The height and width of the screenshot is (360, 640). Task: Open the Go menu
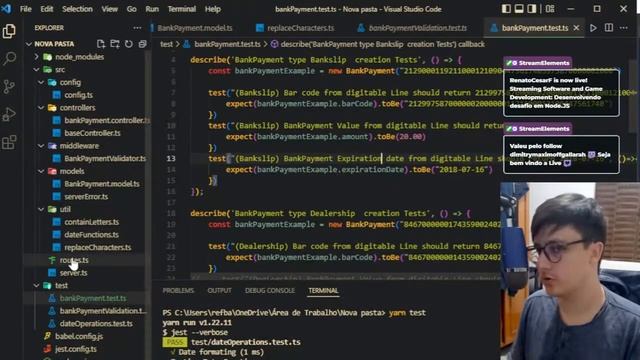click(131, 9)
